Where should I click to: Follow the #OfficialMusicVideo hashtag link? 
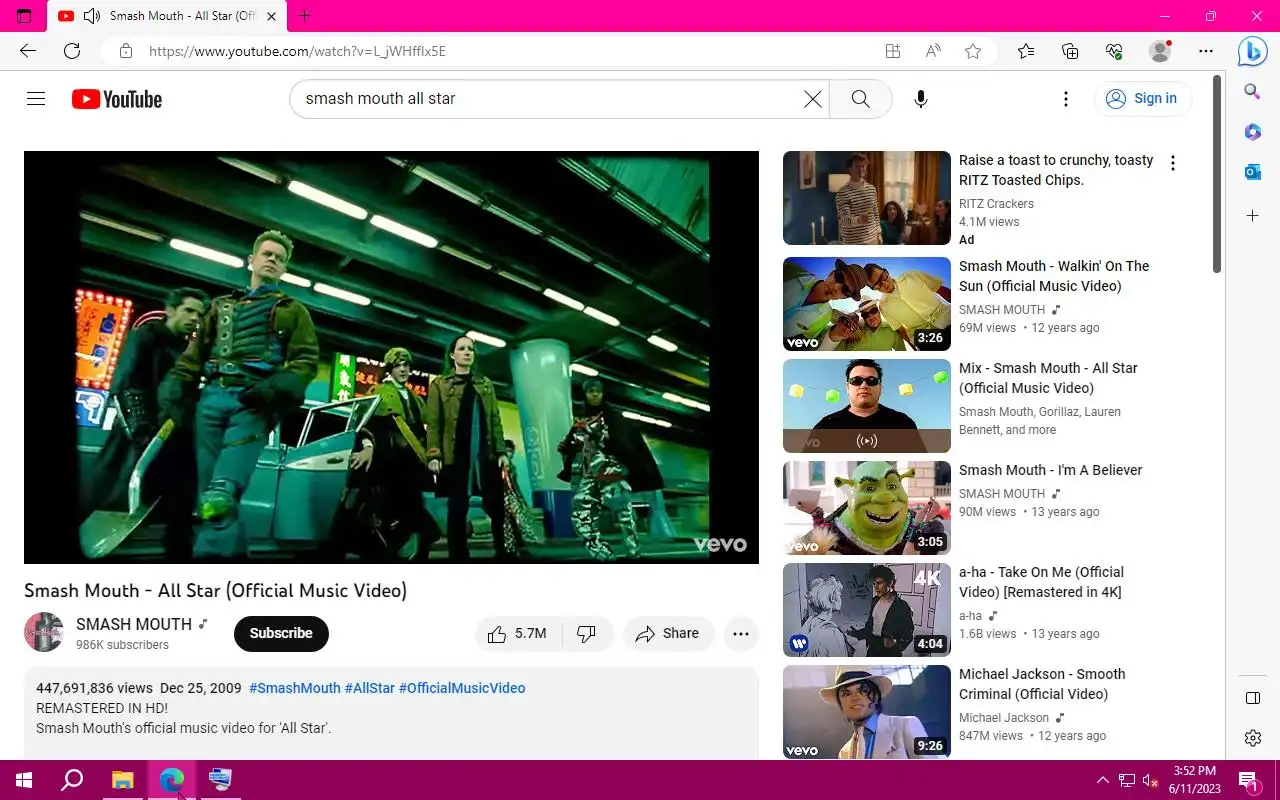[x=462, y=688]
